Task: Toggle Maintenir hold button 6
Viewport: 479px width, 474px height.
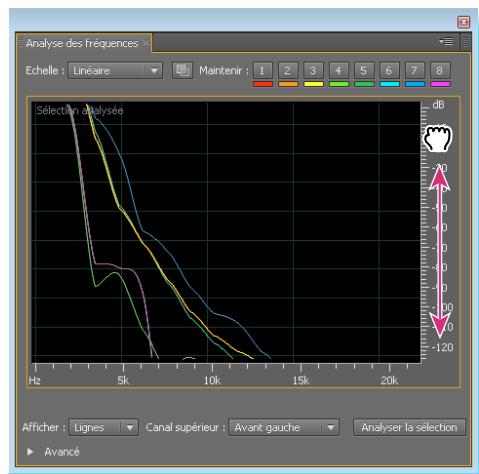Action: tap(390, 70)
